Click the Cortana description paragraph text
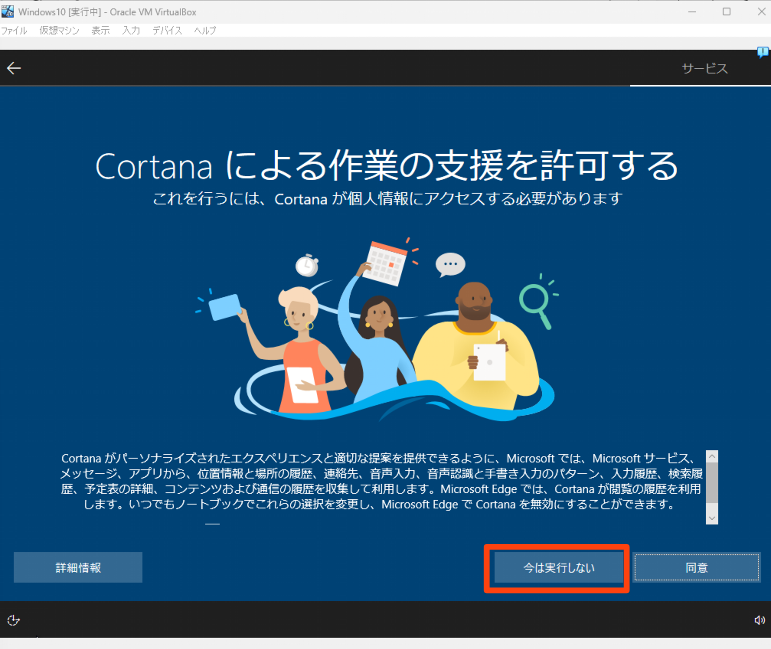Screen dimensions: 771x649 [x=381, y=481]
